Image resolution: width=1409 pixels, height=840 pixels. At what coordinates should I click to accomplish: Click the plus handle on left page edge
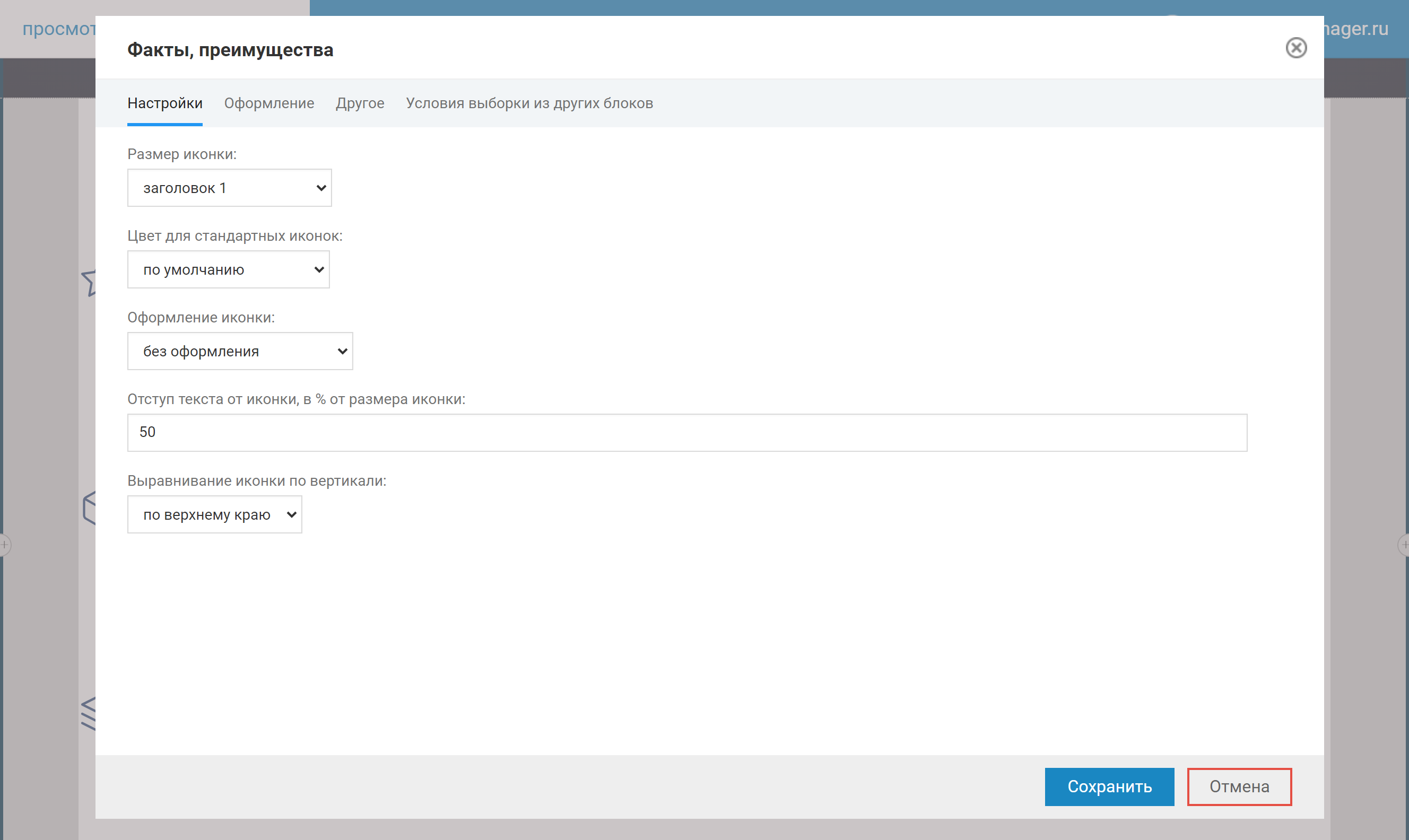(x=4, y=545)
